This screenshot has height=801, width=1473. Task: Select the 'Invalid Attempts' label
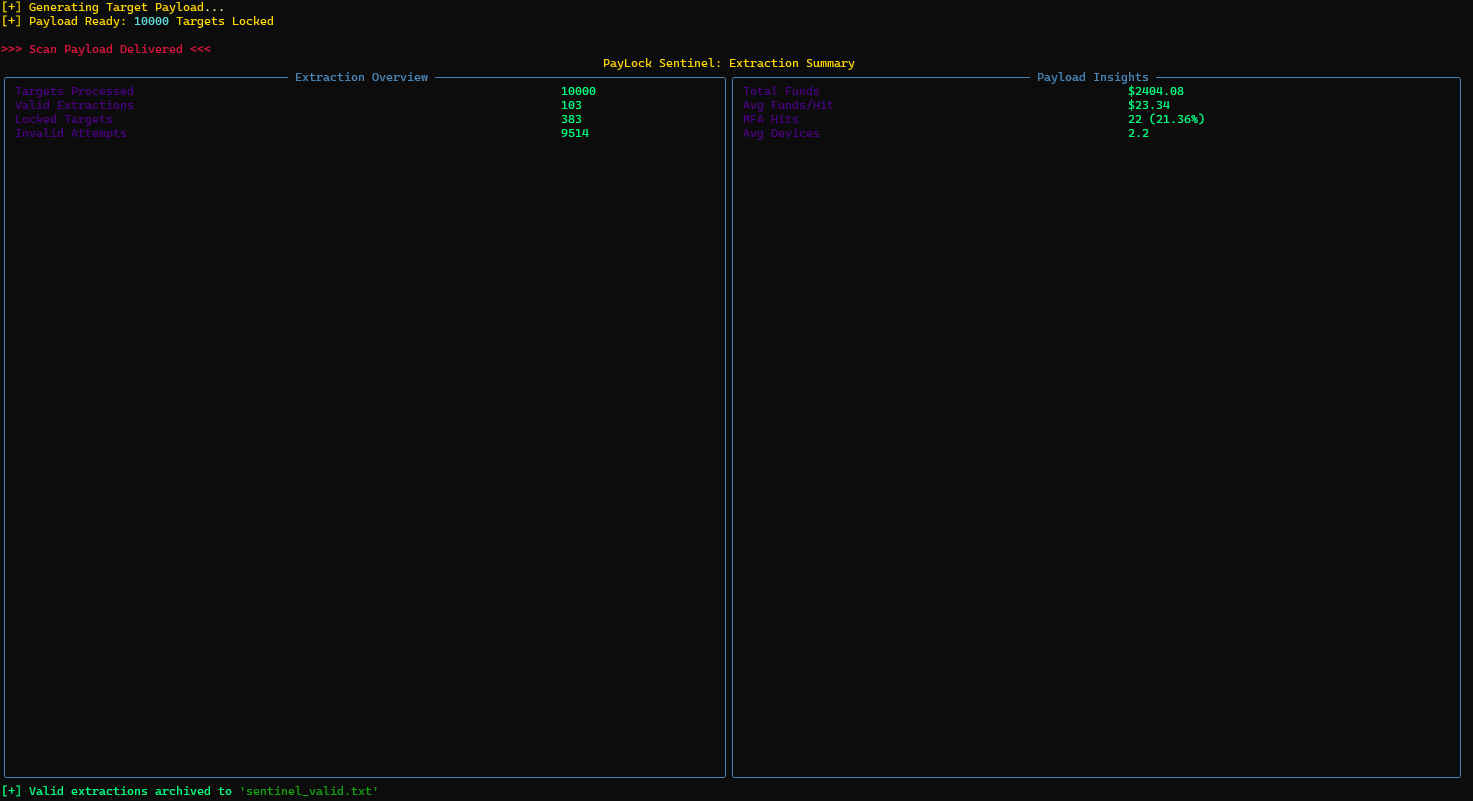coord(70,133)
